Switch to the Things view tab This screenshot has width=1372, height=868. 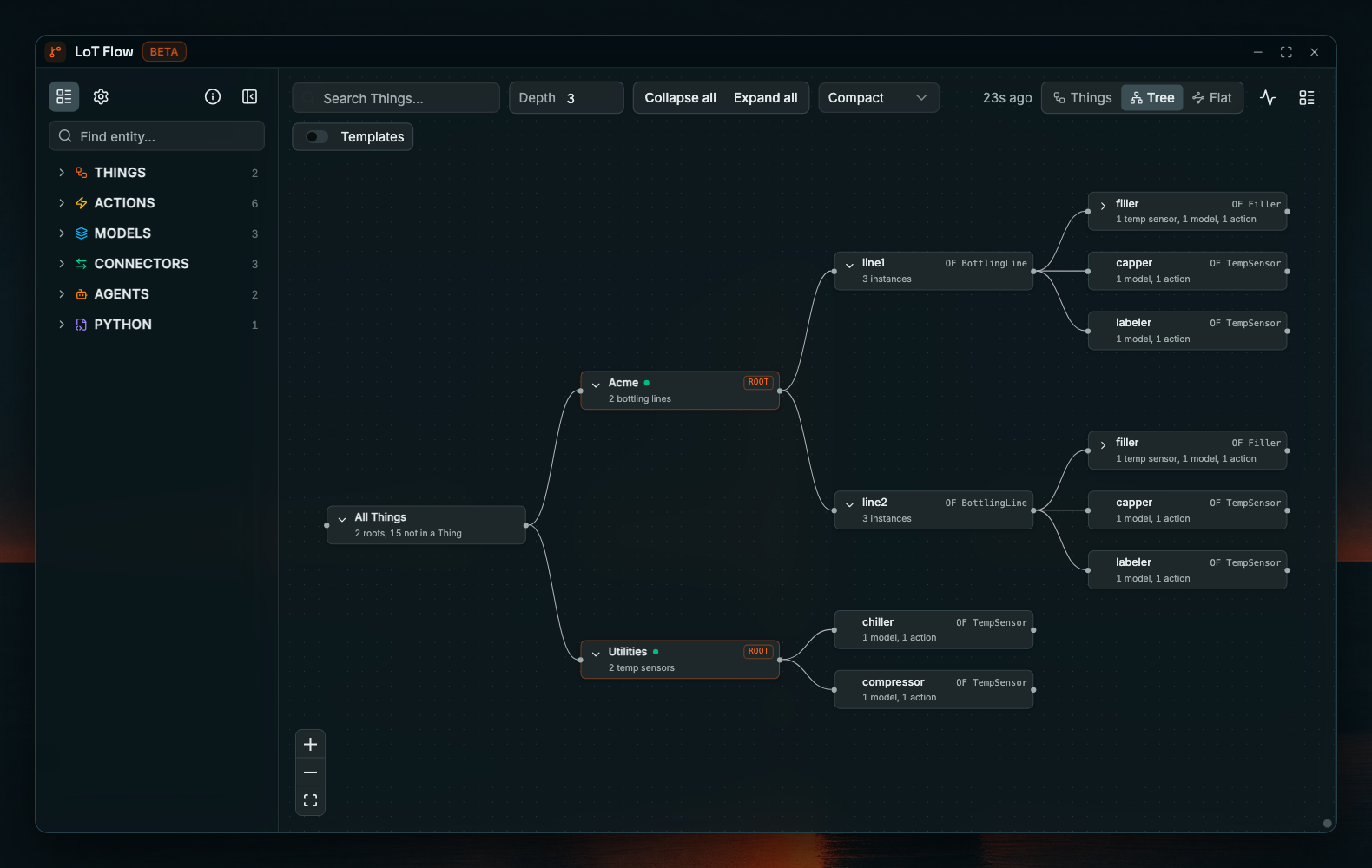click(1082, 98)
